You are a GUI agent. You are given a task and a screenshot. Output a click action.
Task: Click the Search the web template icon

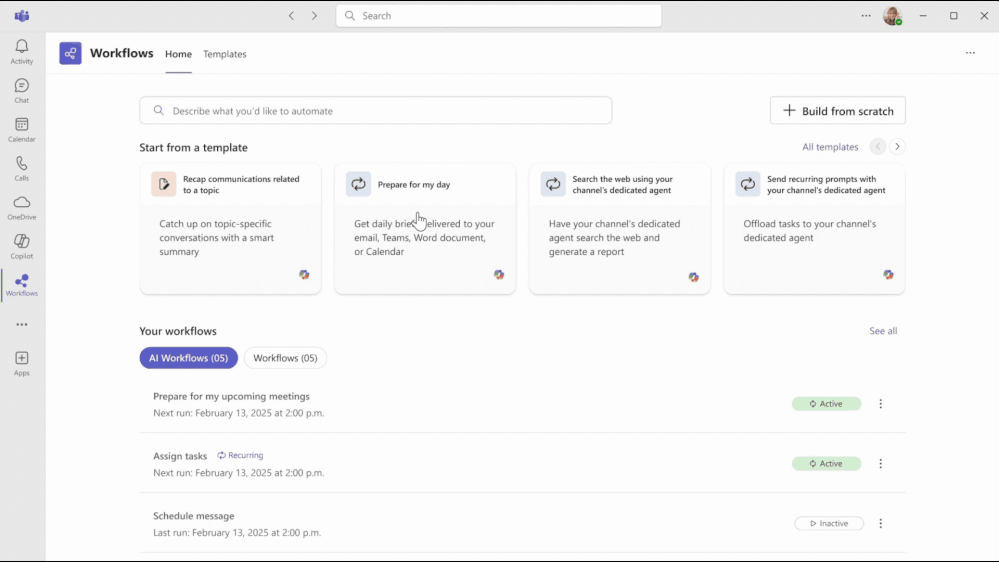pyautogui.click(x=553, y=184)
